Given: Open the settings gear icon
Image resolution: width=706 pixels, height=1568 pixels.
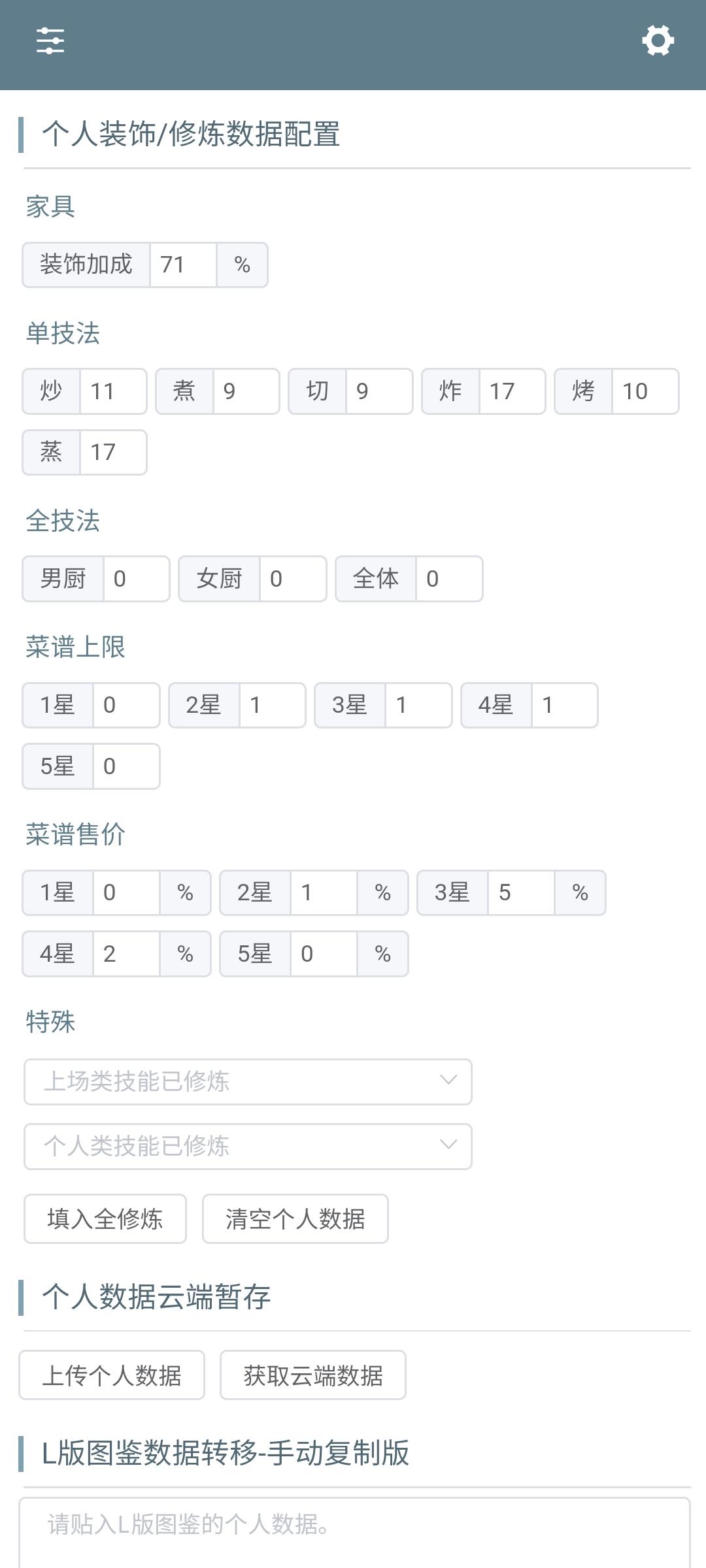Looking at the screenshot, I should [658, 41].
